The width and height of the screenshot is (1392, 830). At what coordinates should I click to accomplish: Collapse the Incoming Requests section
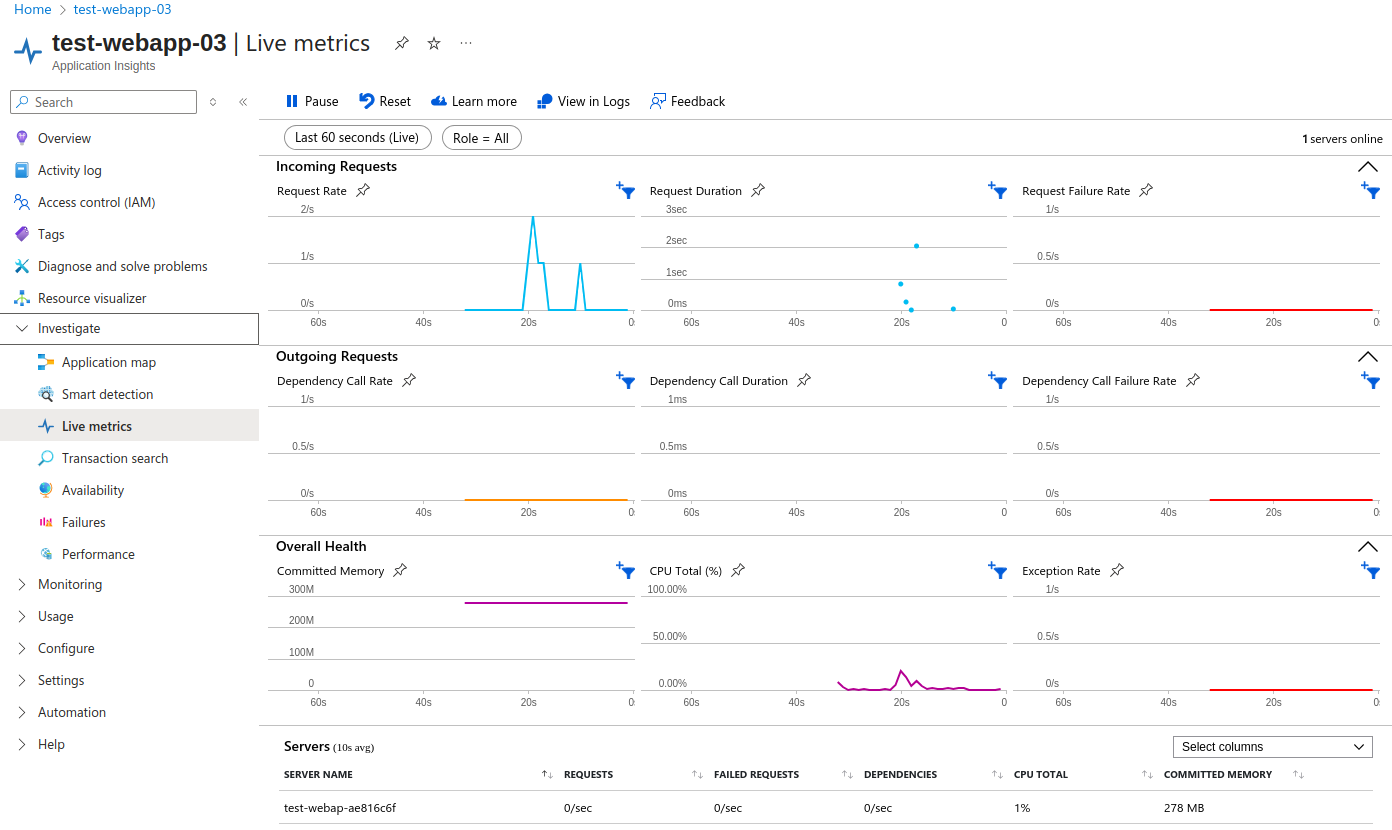point(1367,167)
